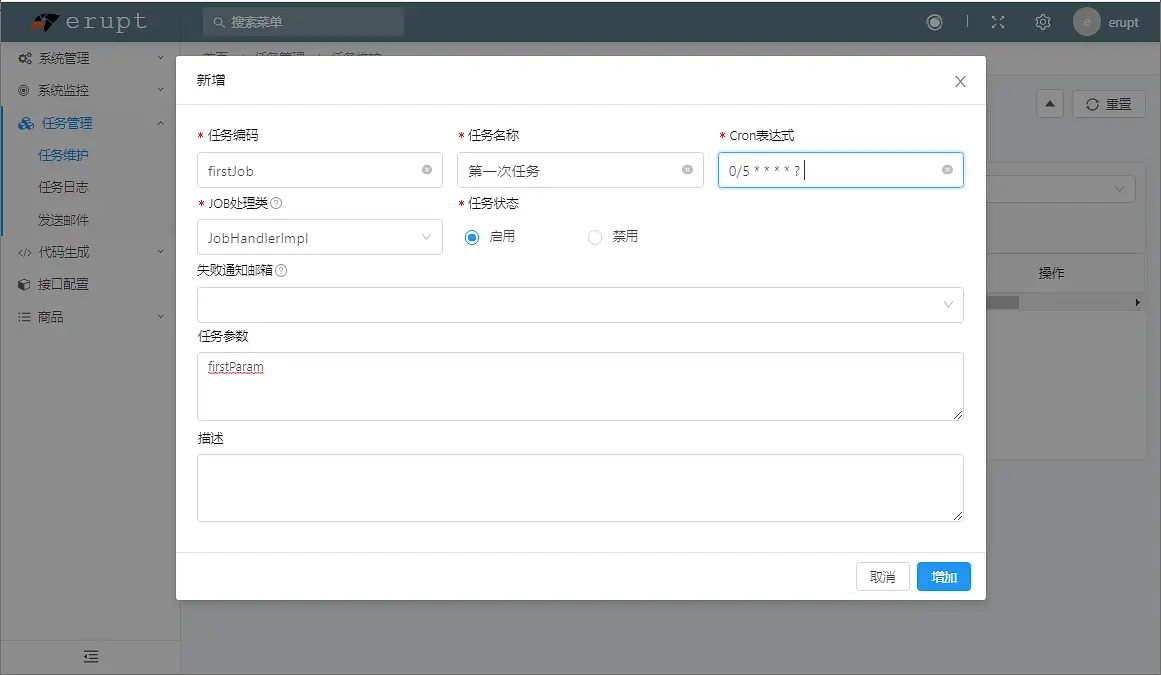Open the 失败通知邮箱 dropdown

(948, 305)
